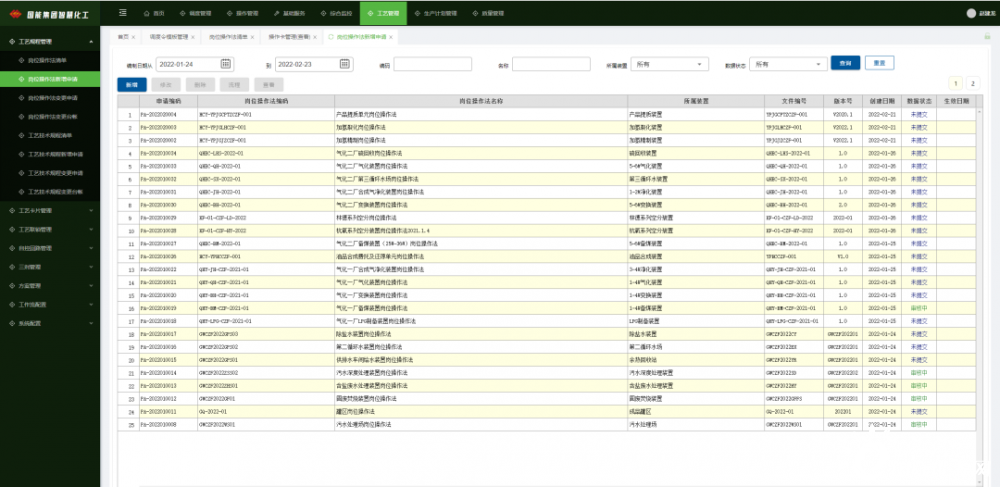1000x487 pixels.
Task: Click icon beside 方案管理 in sidebar
Action: coord(12,286)
